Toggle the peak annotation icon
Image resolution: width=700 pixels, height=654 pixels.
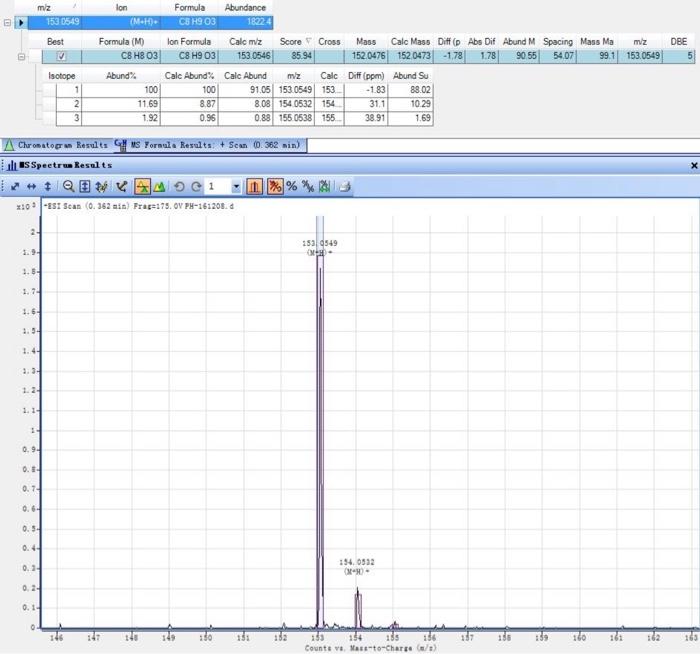pyautogui.click(x=142, y=187)
